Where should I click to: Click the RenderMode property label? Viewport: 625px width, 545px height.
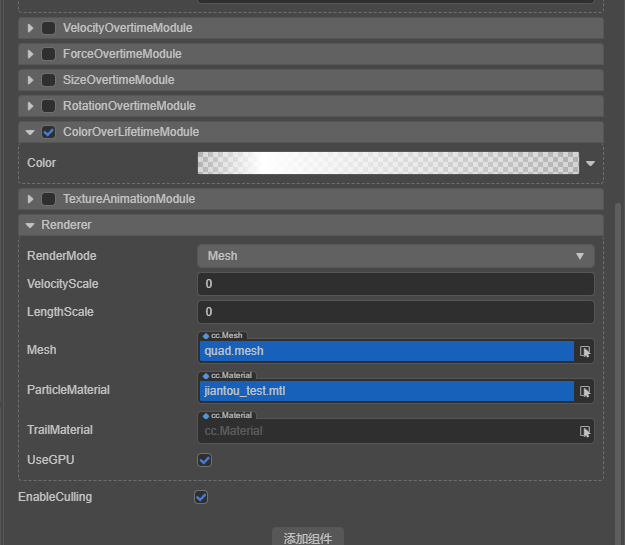(61, 256)
